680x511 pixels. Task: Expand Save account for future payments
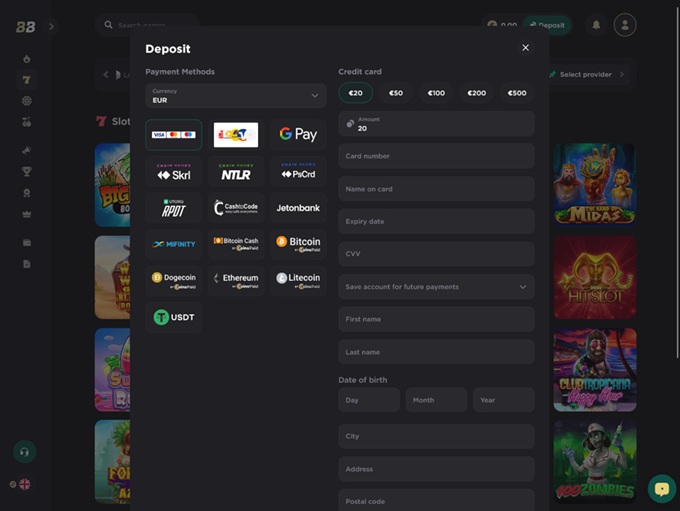point(436,287)
